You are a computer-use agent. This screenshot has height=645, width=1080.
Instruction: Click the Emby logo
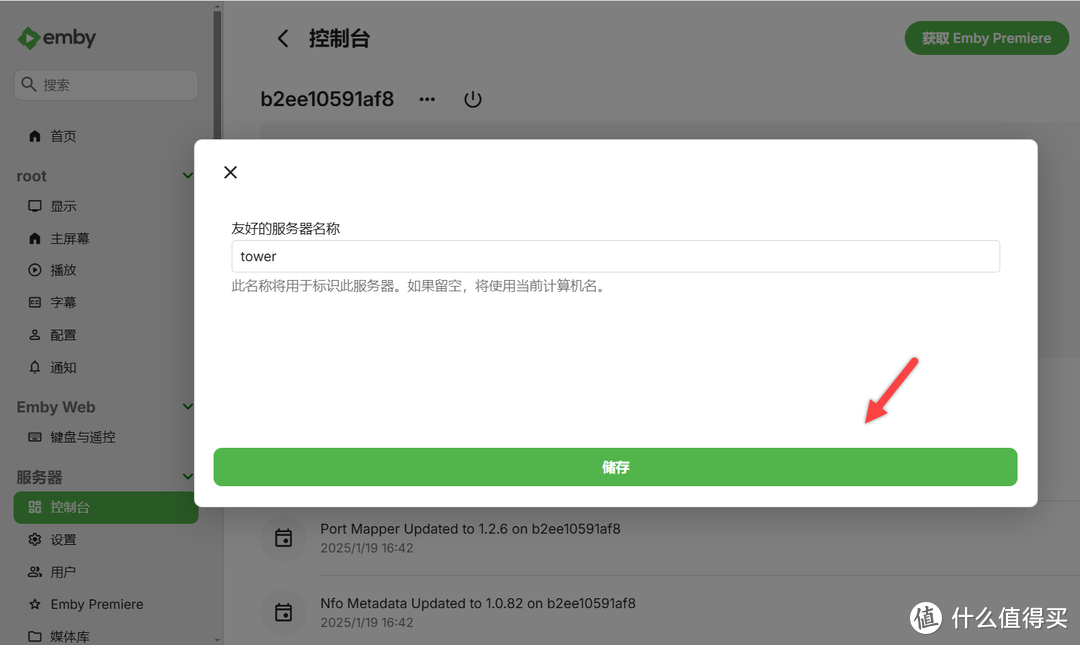(56, 38)
